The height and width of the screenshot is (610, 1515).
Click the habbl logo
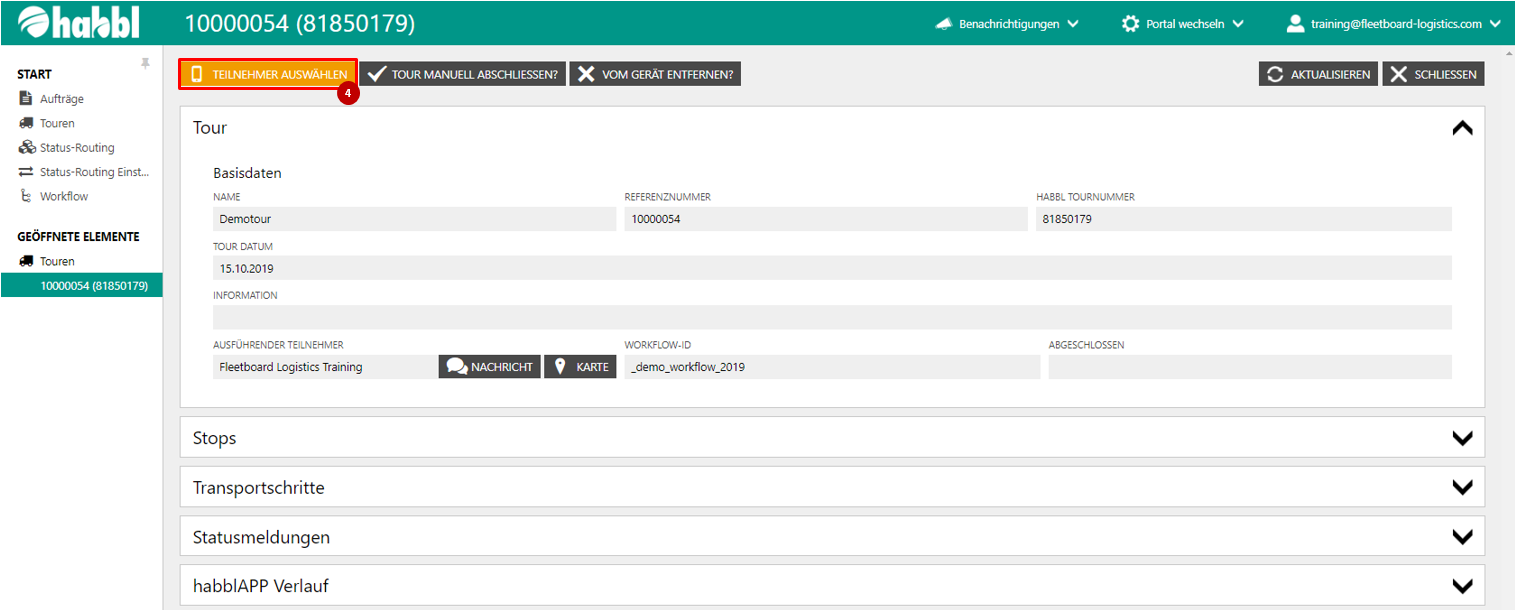79,23
